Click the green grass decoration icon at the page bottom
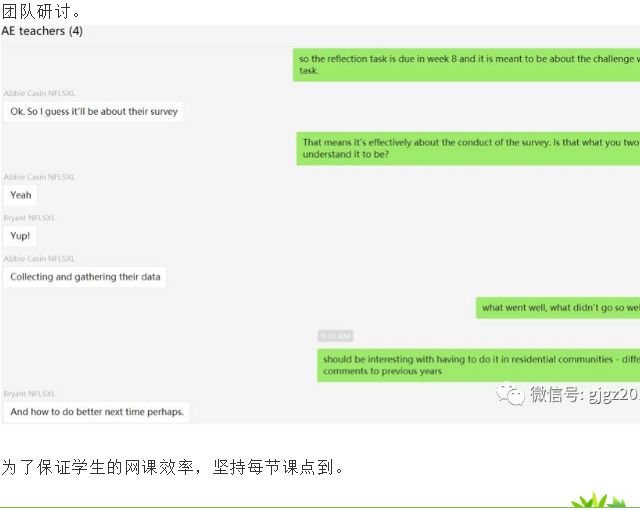This screenshot has height=511, width=640. [x=598, y=500]
